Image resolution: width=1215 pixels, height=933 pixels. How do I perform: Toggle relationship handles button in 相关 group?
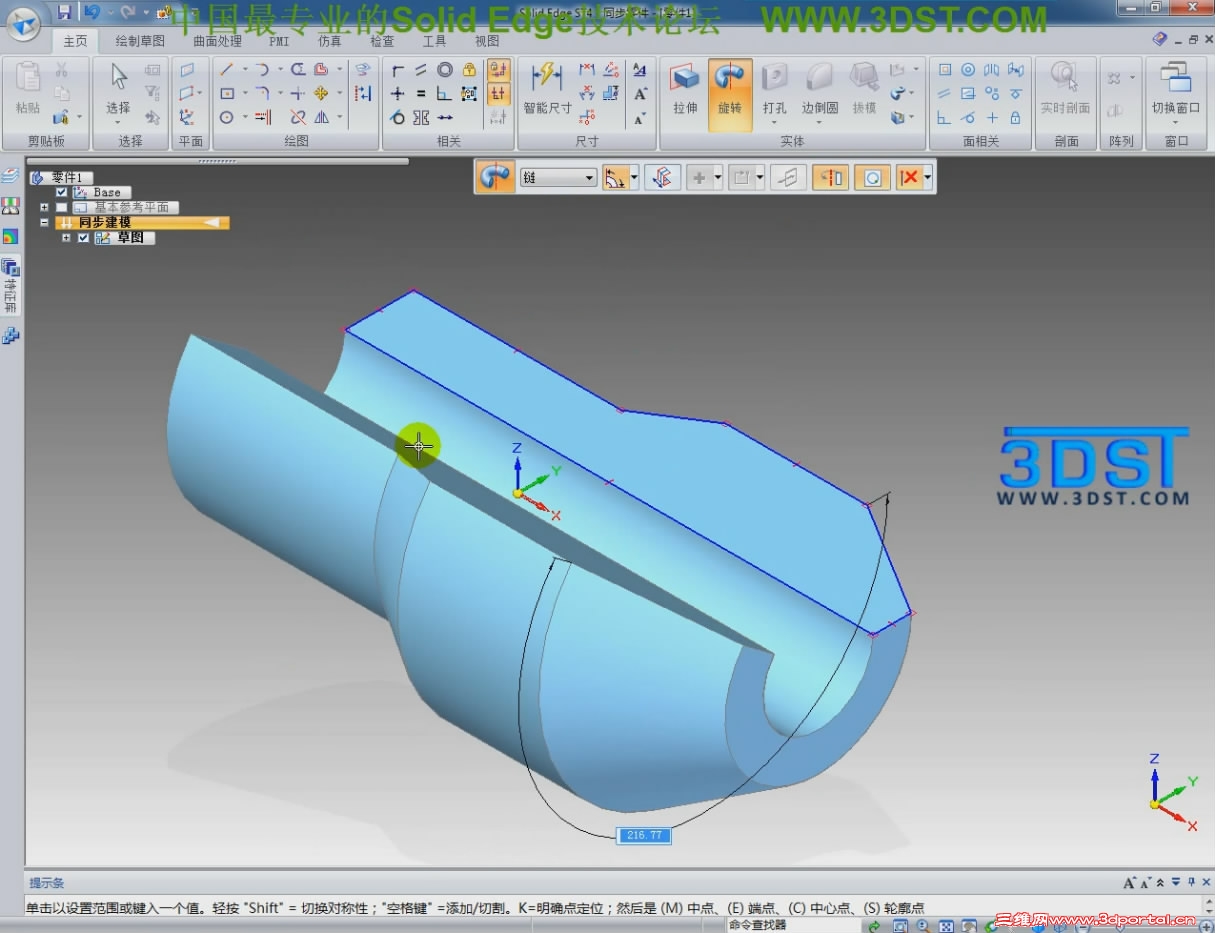tap(497, 93)
